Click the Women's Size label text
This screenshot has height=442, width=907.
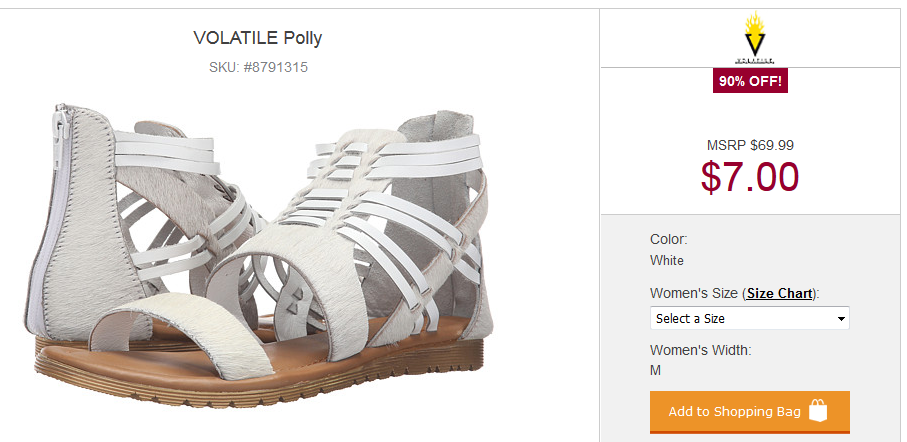point(694,293)
